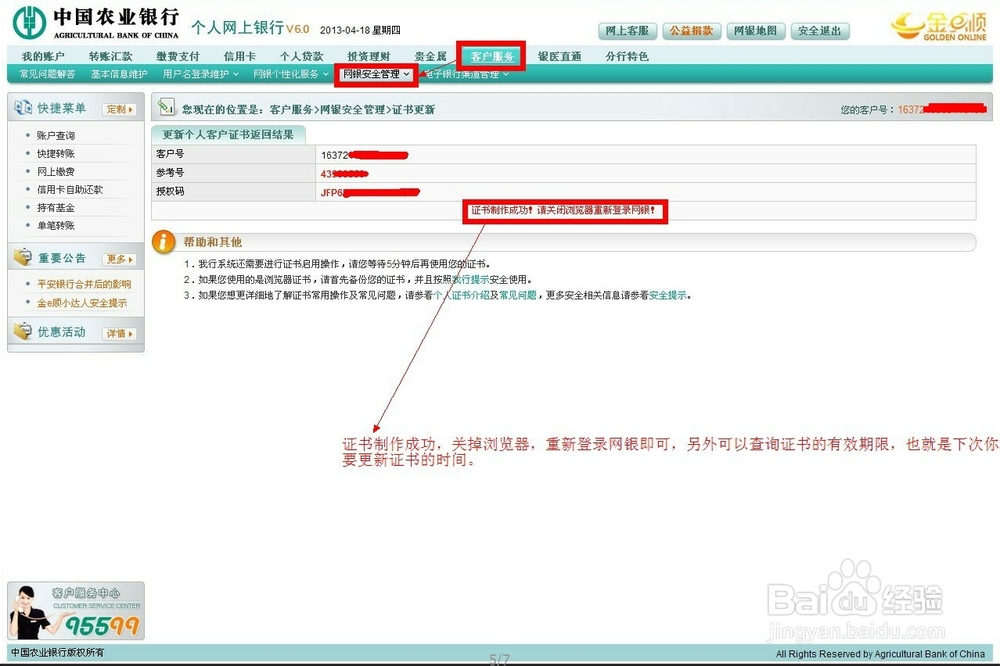
Task: Click the info icon beside 帮助和其他
Action: click(x=163, y=240)
